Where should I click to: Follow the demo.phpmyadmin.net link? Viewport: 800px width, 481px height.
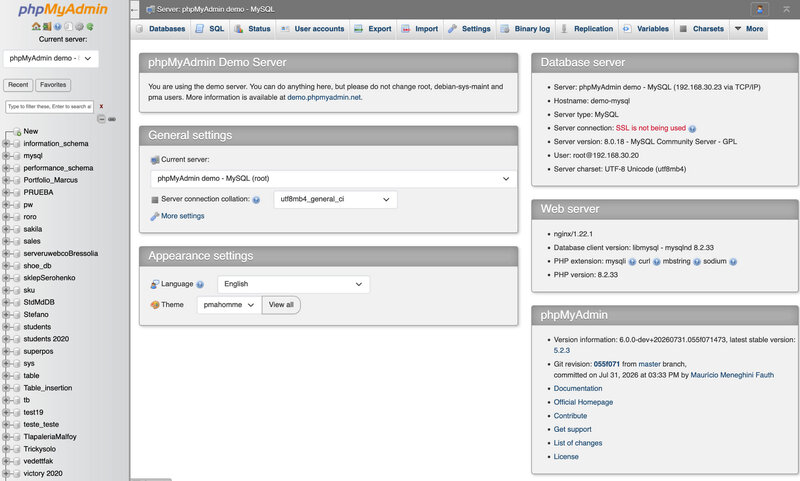pos(324,97)
